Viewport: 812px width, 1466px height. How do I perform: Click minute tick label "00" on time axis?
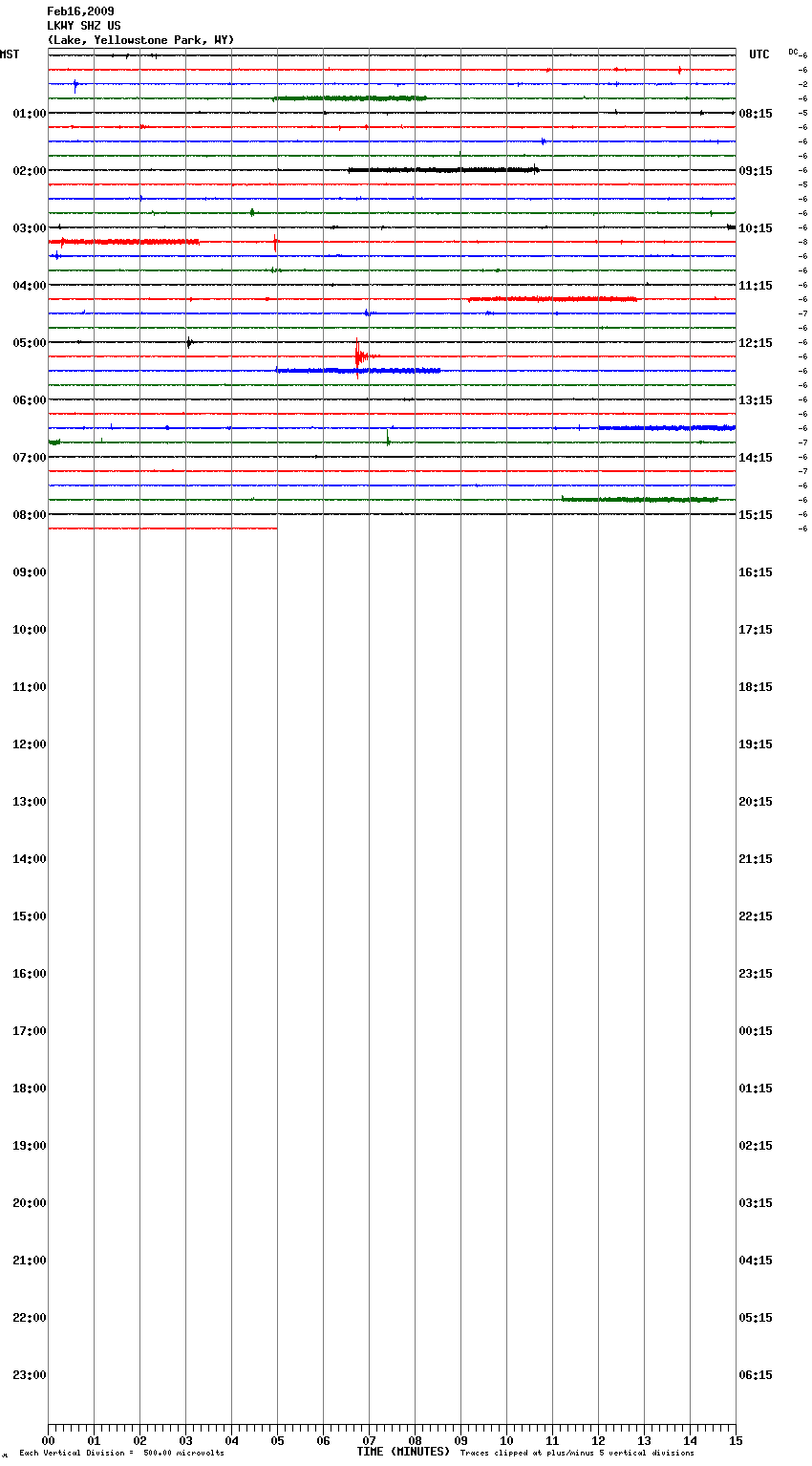(48, 1441)
